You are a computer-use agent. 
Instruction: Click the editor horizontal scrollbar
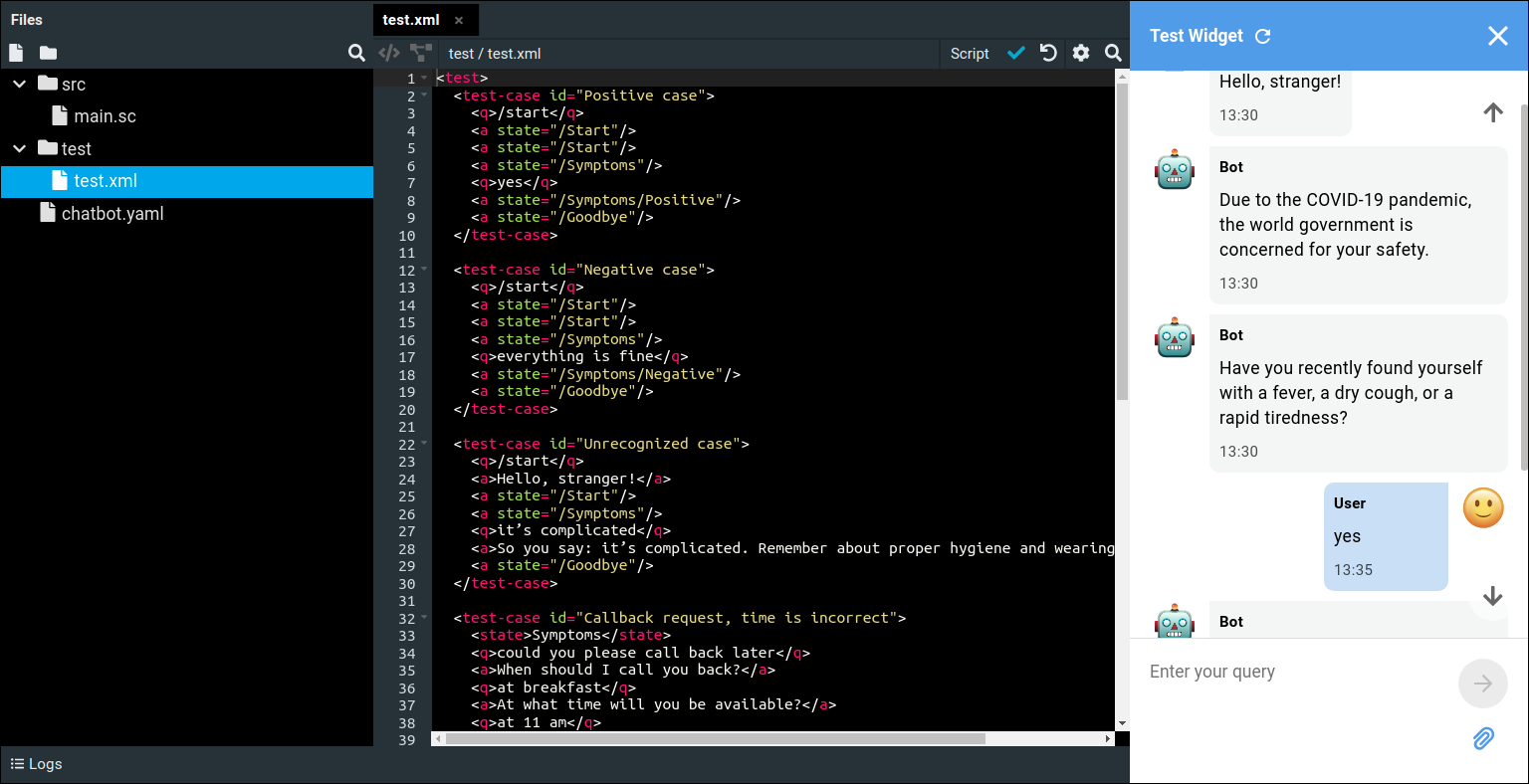[715, 739]
